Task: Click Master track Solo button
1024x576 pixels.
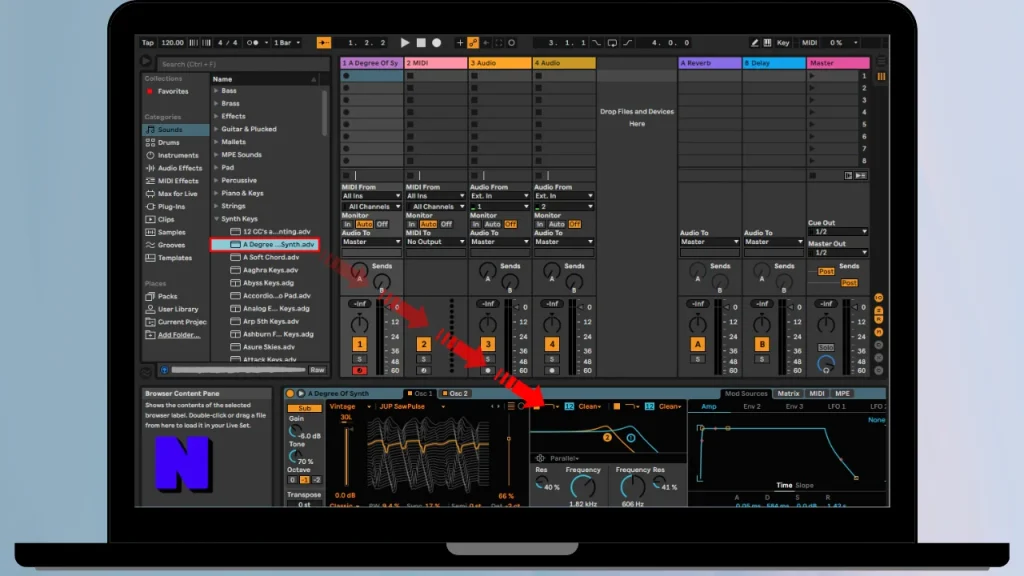Action: pyautogui.click(x=826, y=347)
